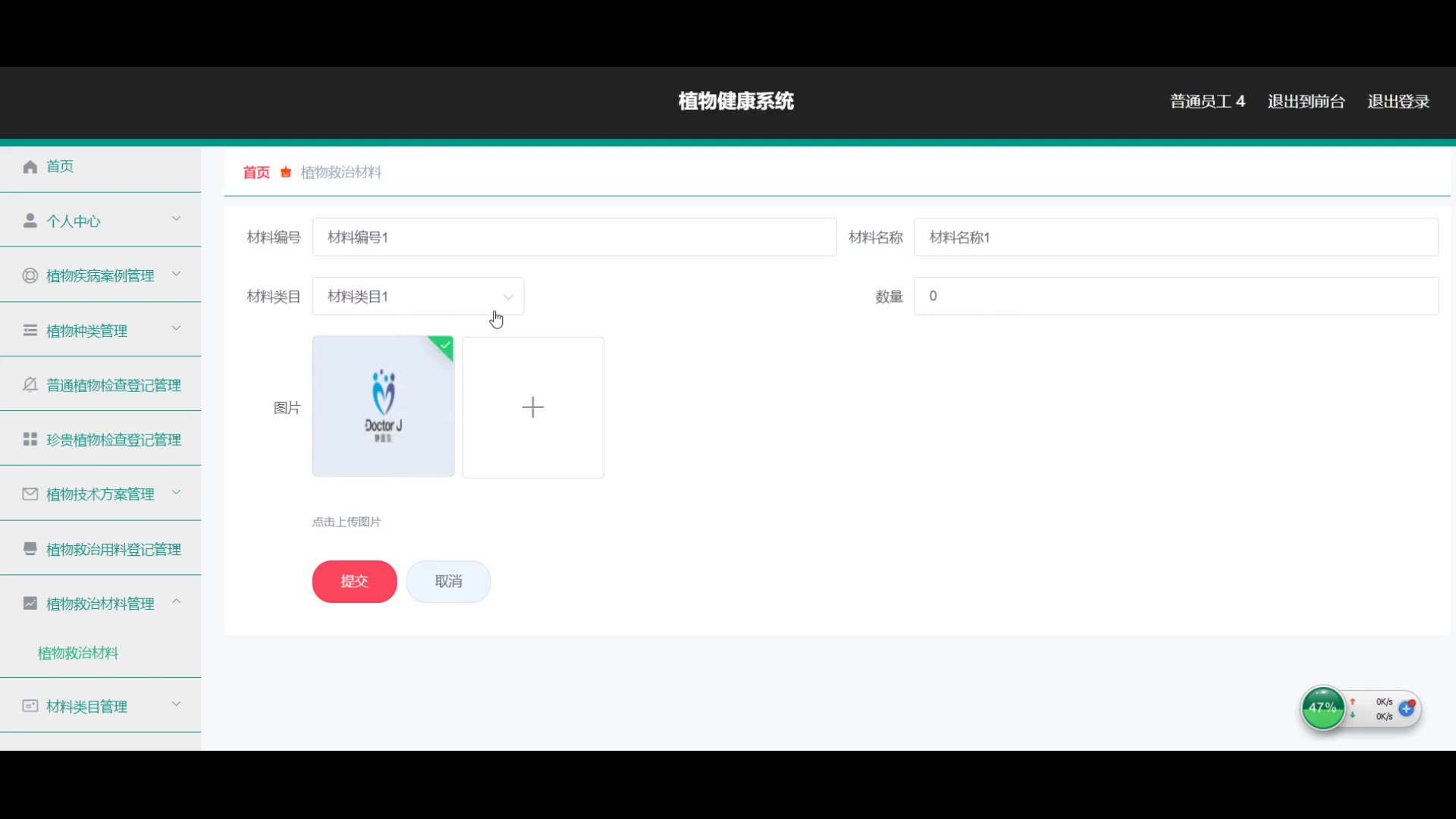Click the 数量 input field
1456x819 pixels.
(x=1175, y=296)
